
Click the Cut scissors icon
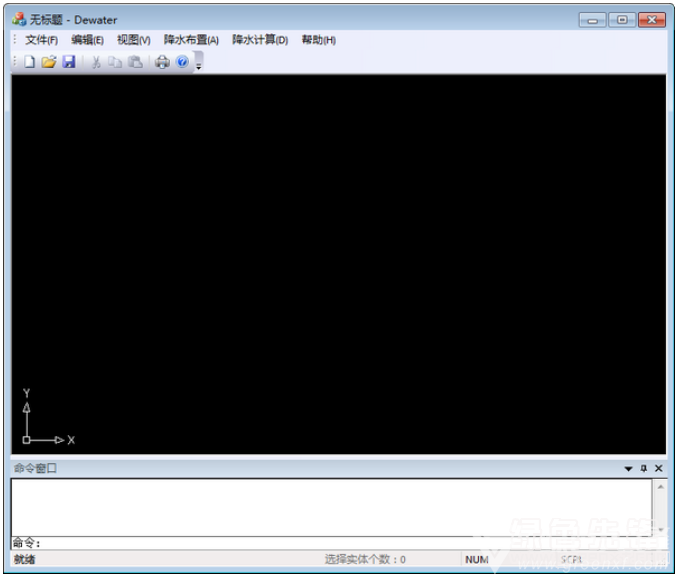pyautogui.click(x=96, y=62)
